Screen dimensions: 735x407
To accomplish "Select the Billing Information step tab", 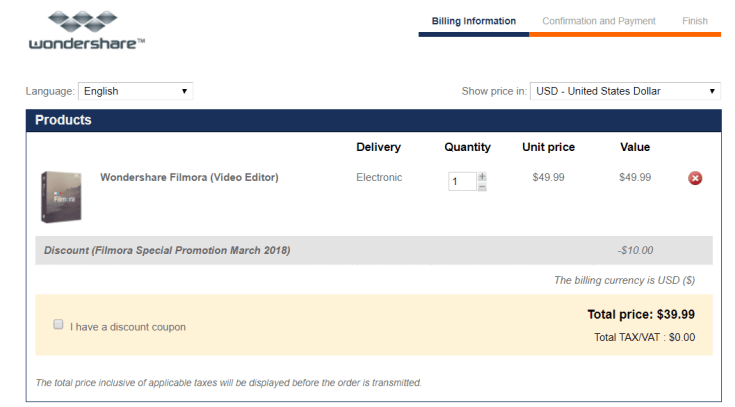I will coord(474,21).
